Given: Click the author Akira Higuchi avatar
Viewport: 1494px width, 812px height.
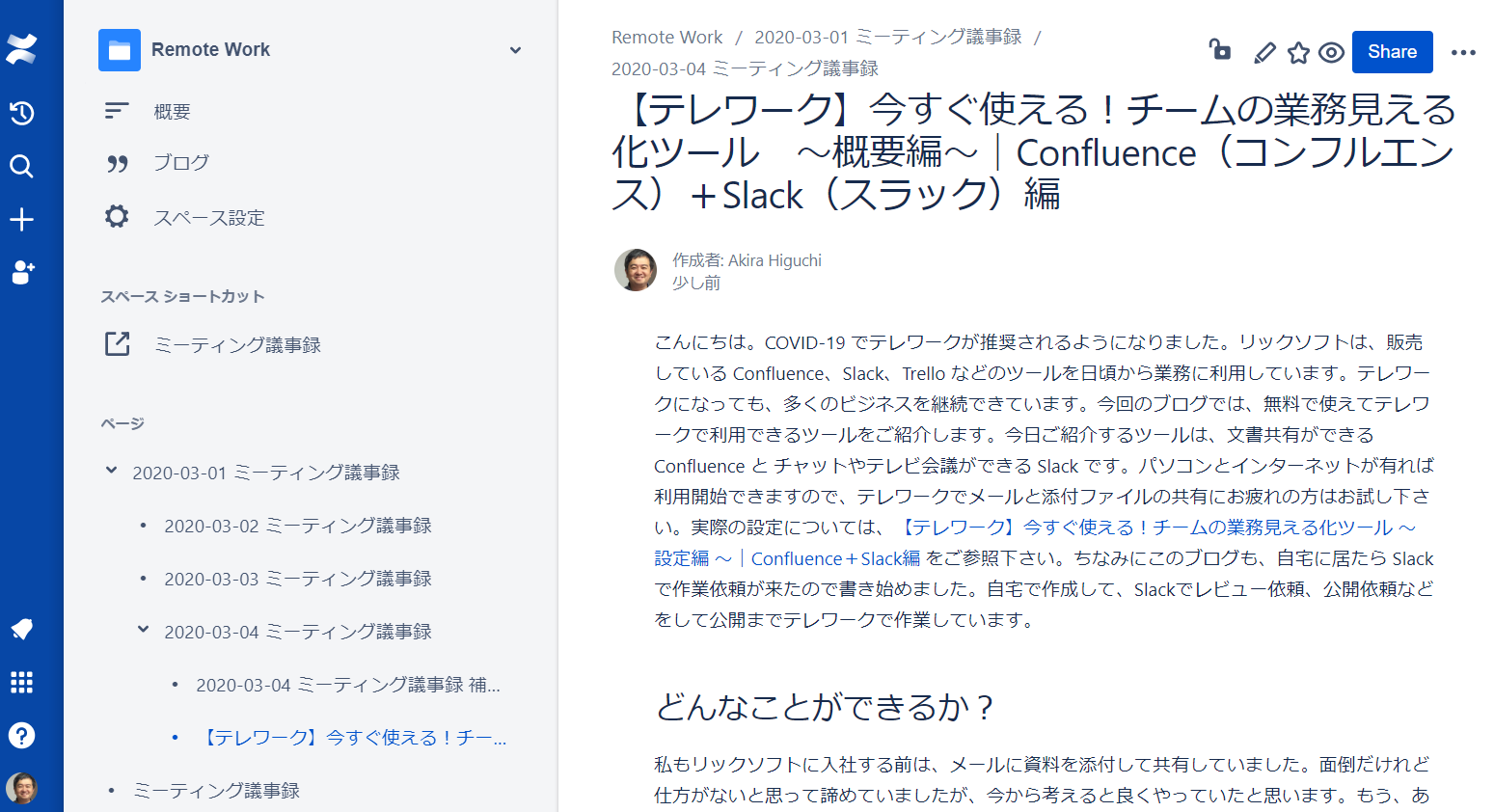Looking at the screenshot, I should pos(636,270).
